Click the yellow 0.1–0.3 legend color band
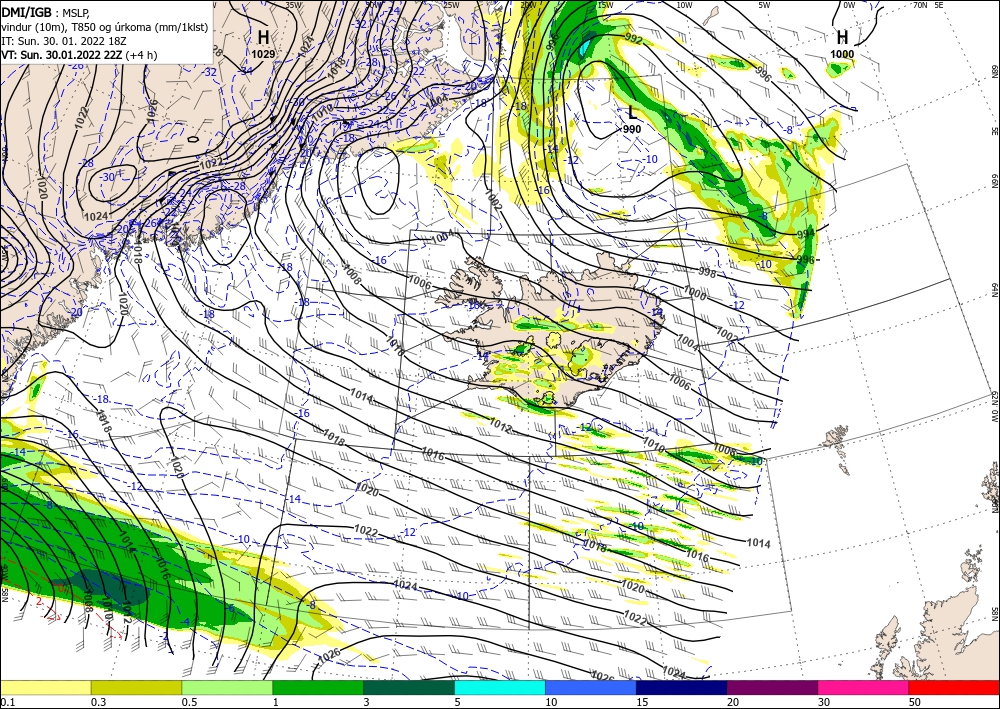 pyautogui.click(x=45, y=687)
